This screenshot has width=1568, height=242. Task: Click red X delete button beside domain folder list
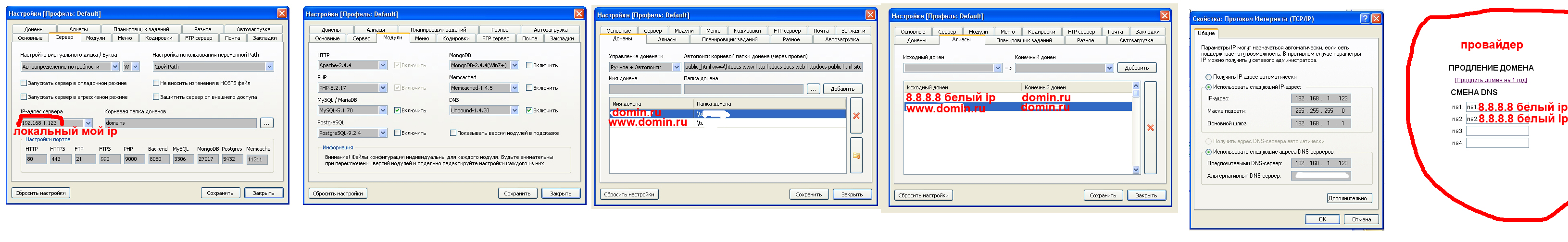pos(856,116)
